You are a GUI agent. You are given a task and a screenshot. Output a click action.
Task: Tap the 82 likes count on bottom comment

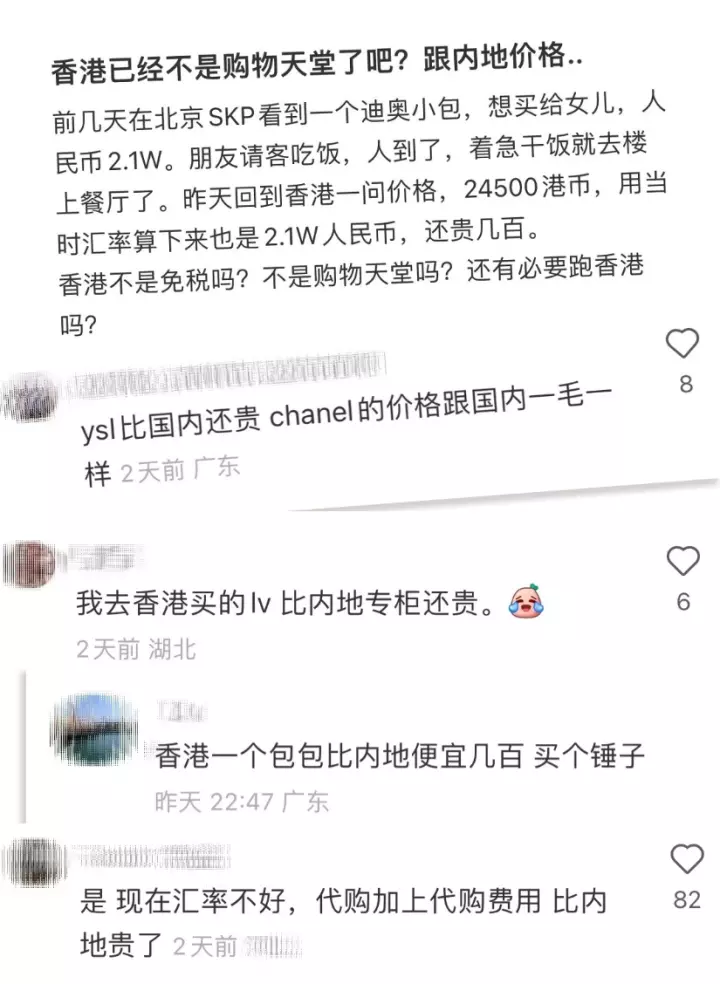click(x=687, y=900)
